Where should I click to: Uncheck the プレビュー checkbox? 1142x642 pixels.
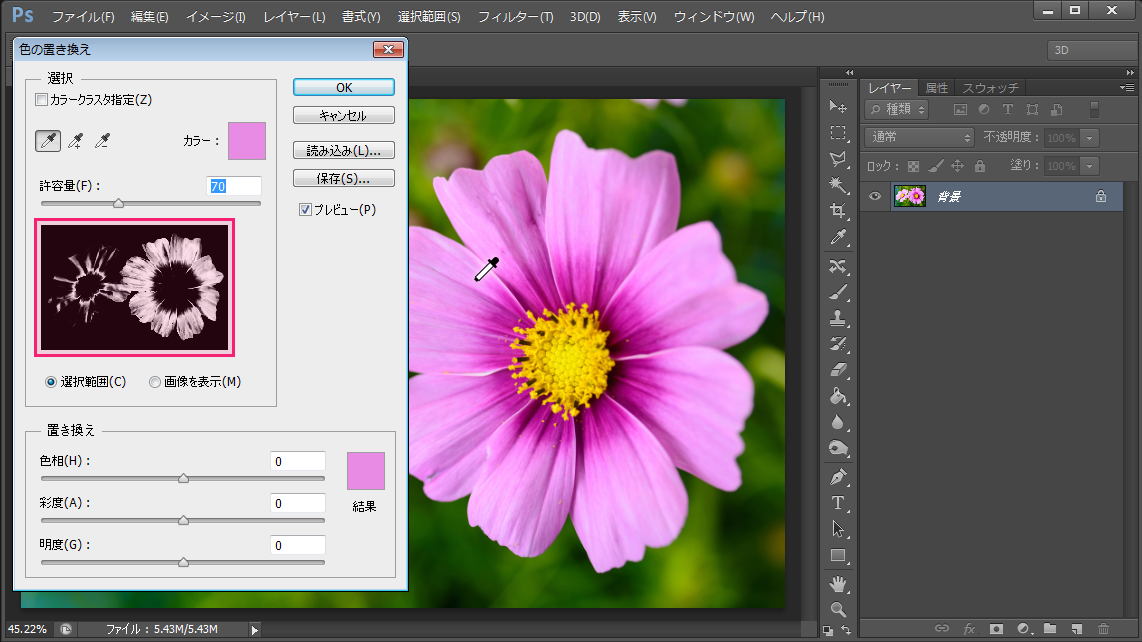306,210
